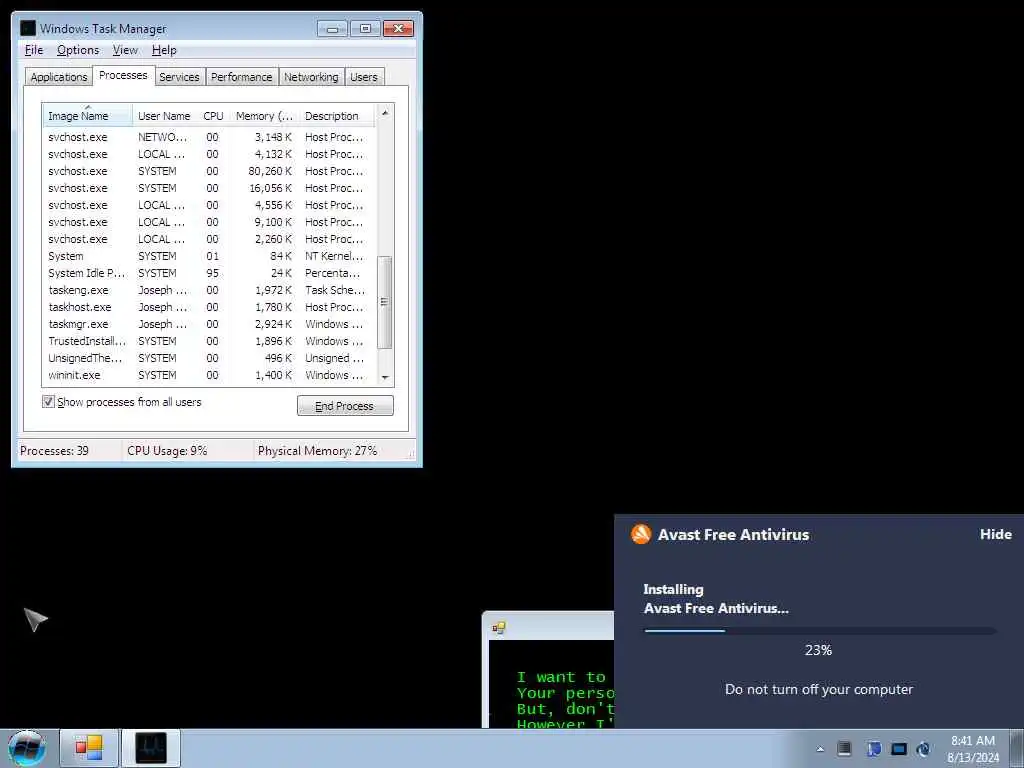Open the Options menu
The width and height of the screenshot is (1024, 768).
pyautogui.click(x=78, y=50)
